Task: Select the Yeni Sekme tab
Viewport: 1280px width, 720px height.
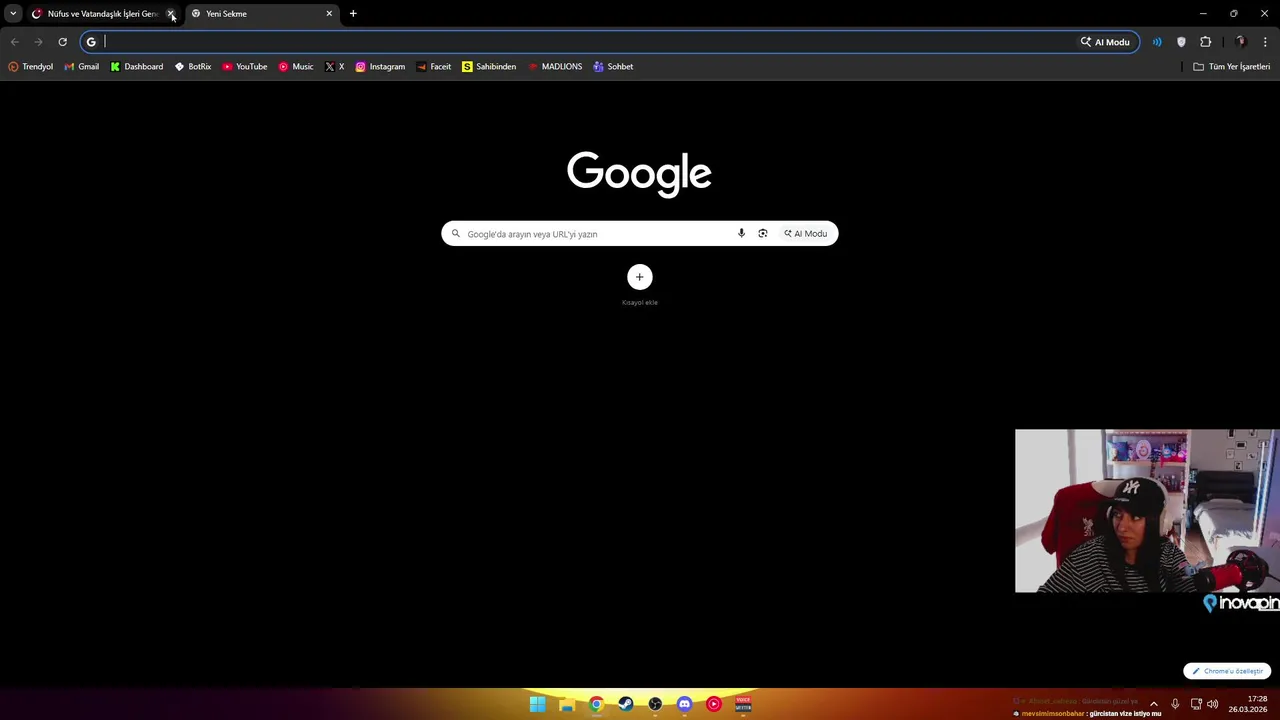Action: point(260,14)
